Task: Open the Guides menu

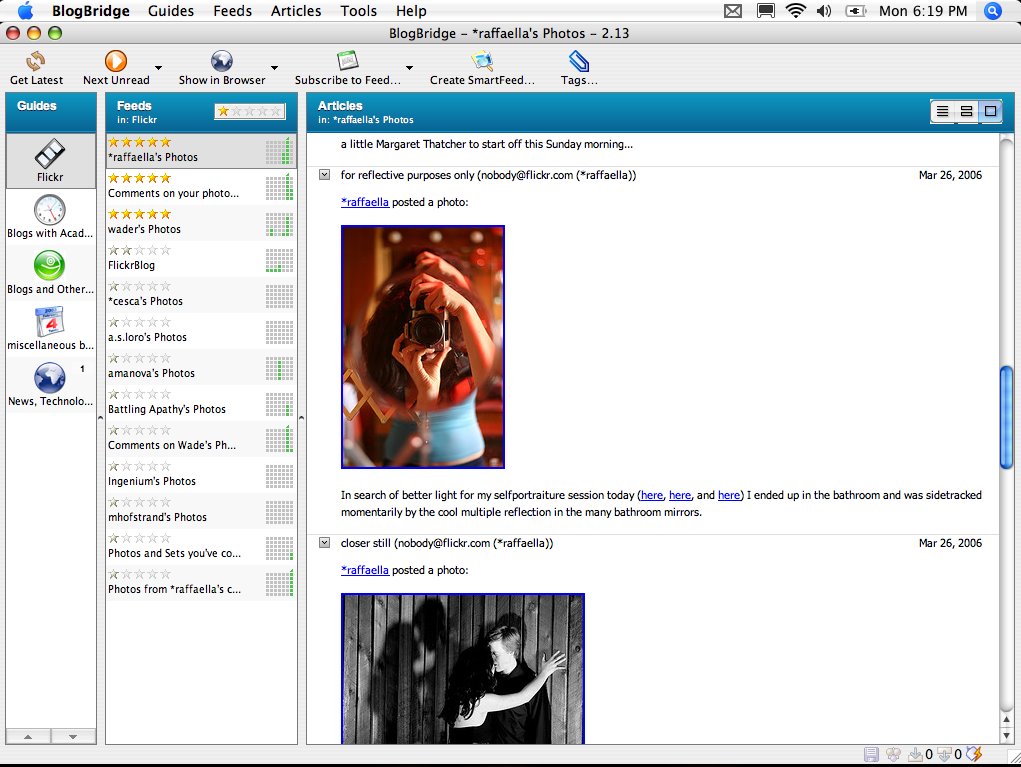Action: click(171, 11)
